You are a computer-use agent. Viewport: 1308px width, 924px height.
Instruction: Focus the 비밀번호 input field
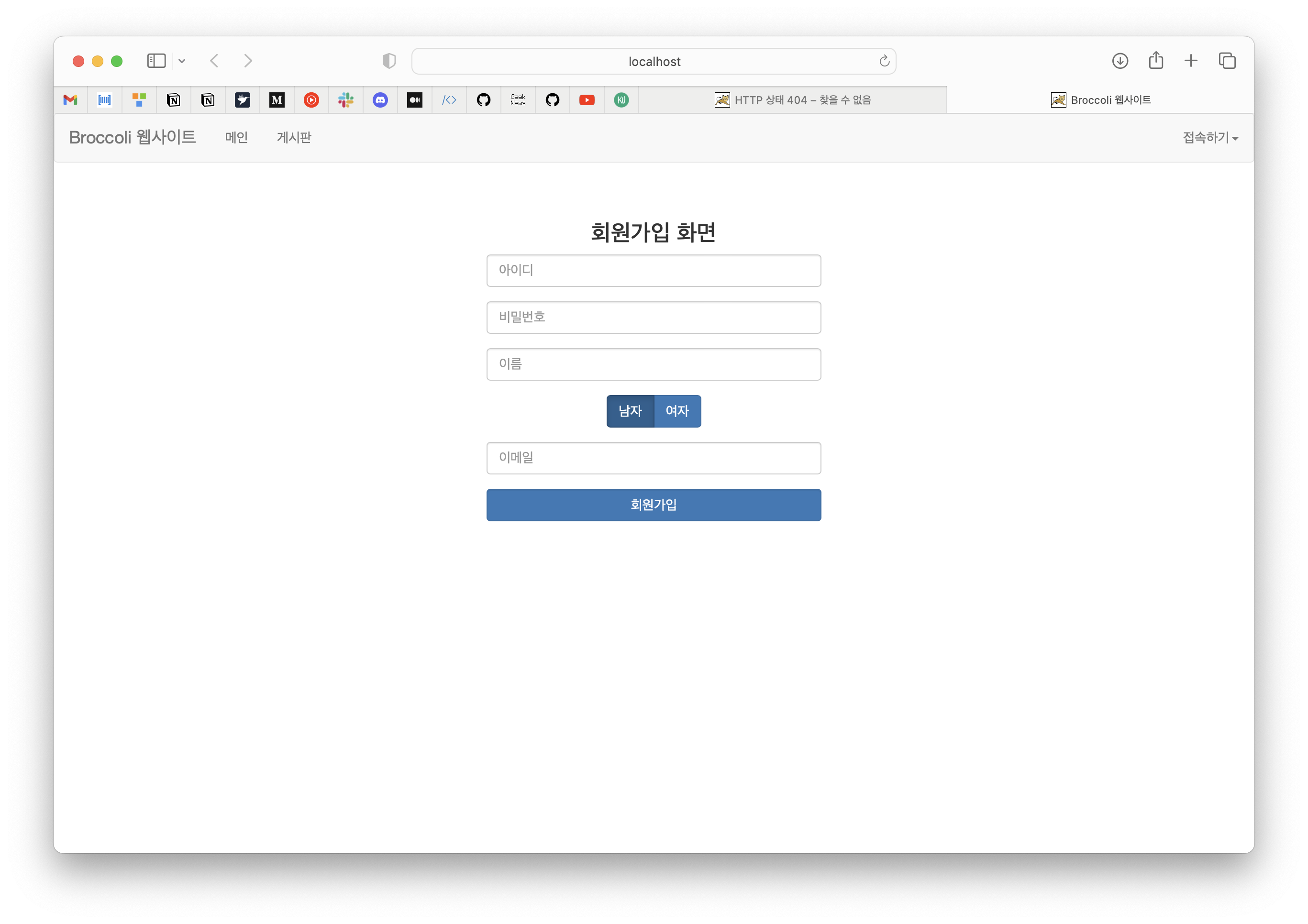pos(654,317)
